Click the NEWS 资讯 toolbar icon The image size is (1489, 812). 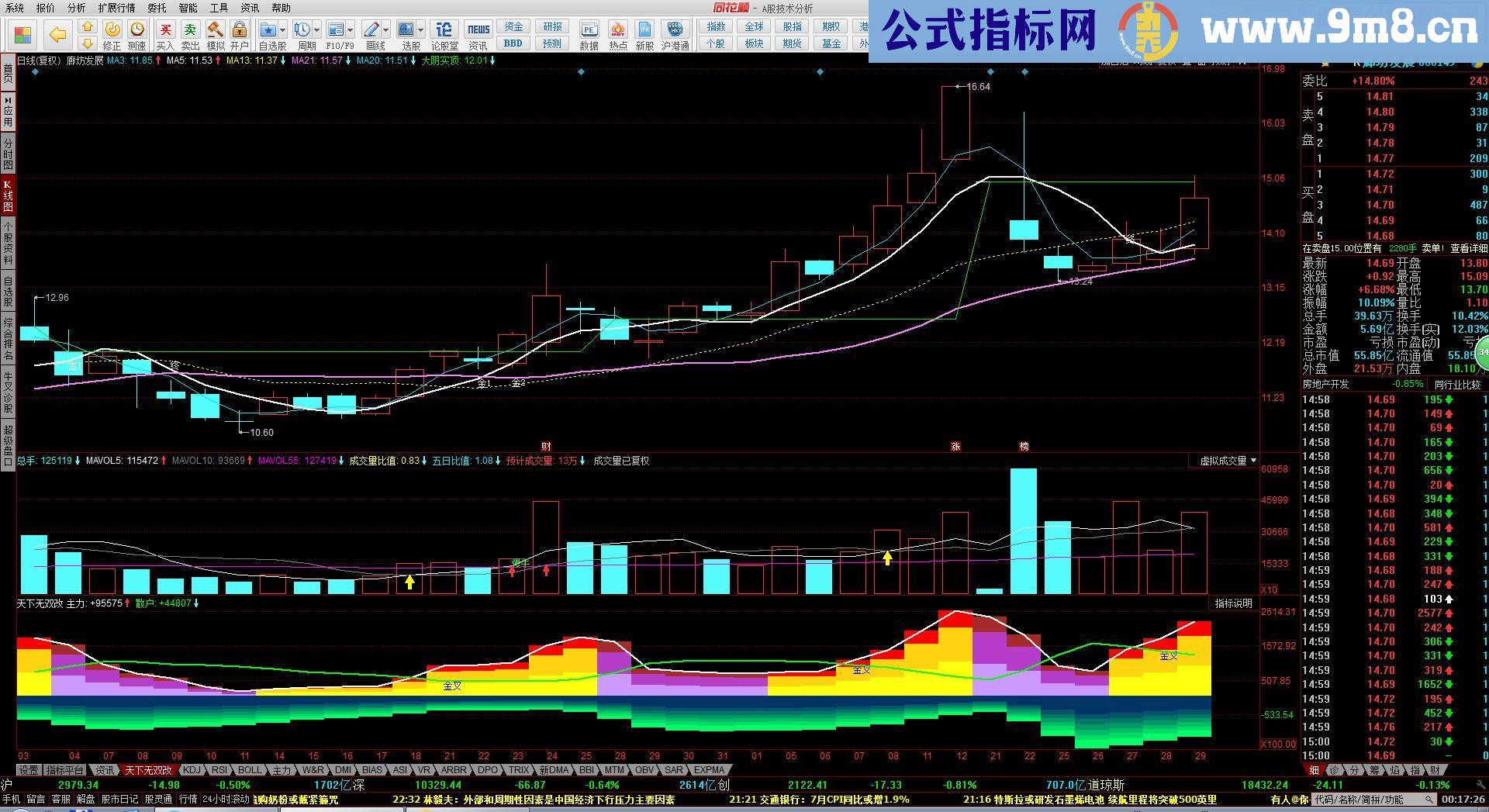click(478, 28)
